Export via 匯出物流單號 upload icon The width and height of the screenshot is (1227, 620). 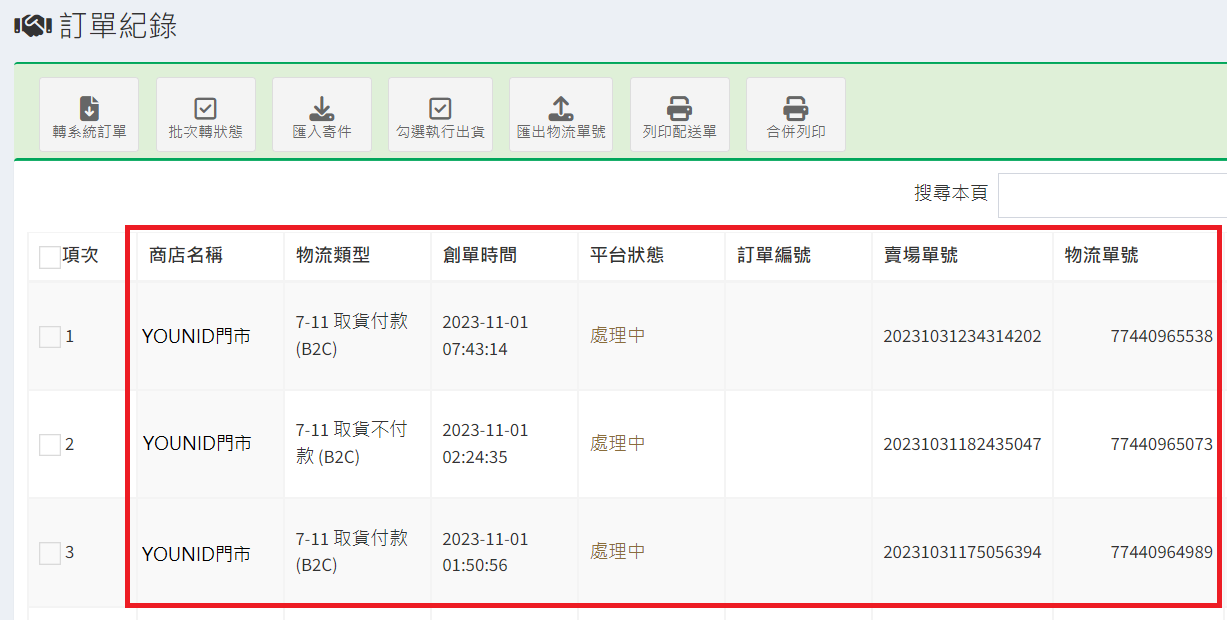point(561,108)
